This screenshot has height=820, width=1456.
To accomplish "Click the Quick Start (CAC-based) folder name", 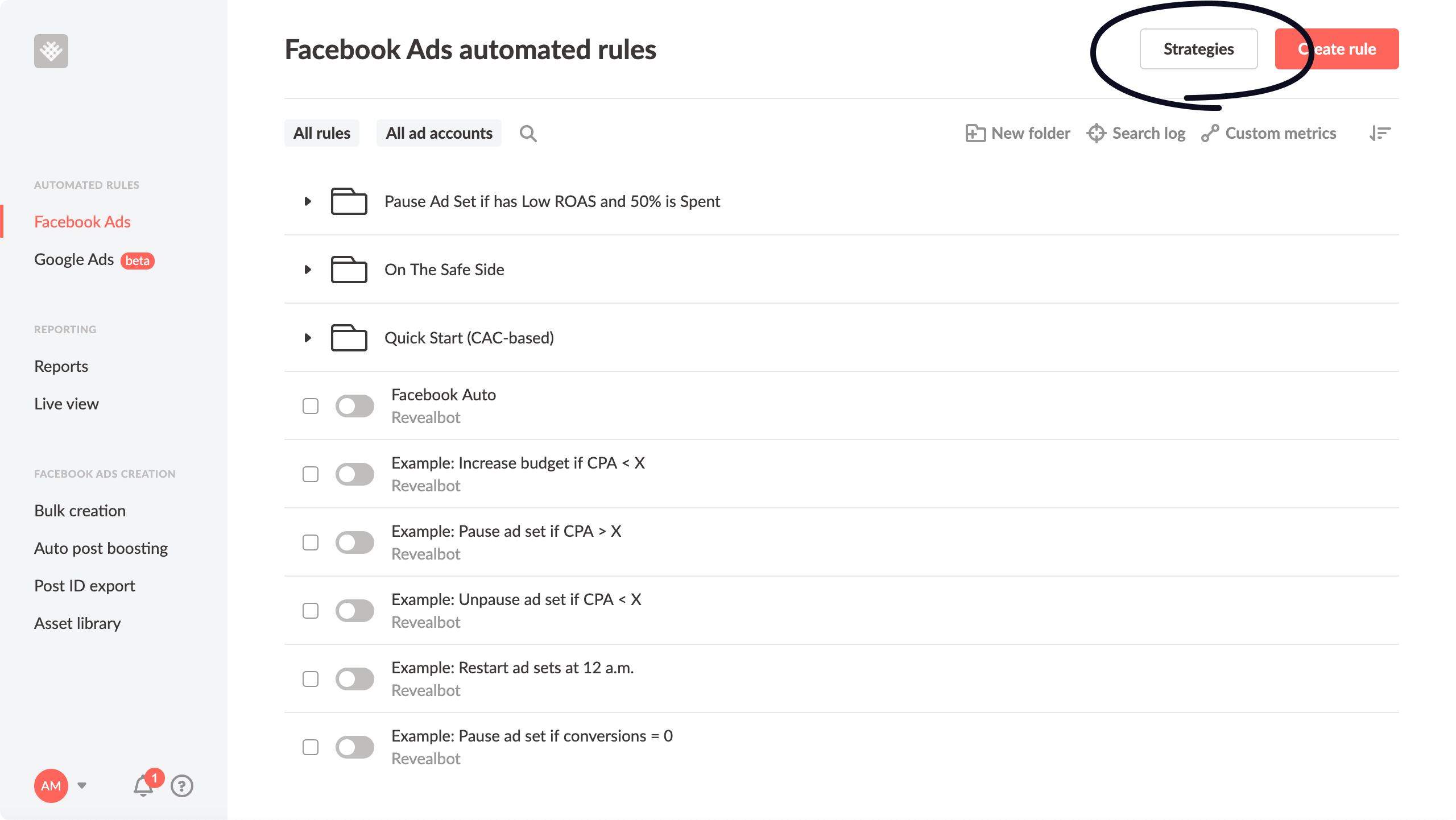I will (469, 338).
